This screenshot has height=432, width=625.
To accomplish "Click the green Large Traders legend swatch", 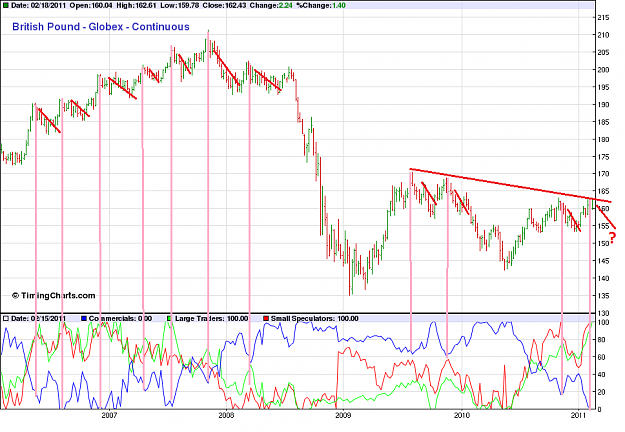I will click(169, 318).
